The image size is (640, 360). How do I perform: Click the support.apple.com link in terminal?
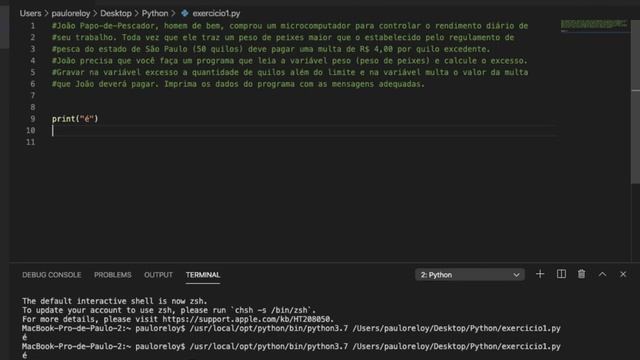click(248, 319)
